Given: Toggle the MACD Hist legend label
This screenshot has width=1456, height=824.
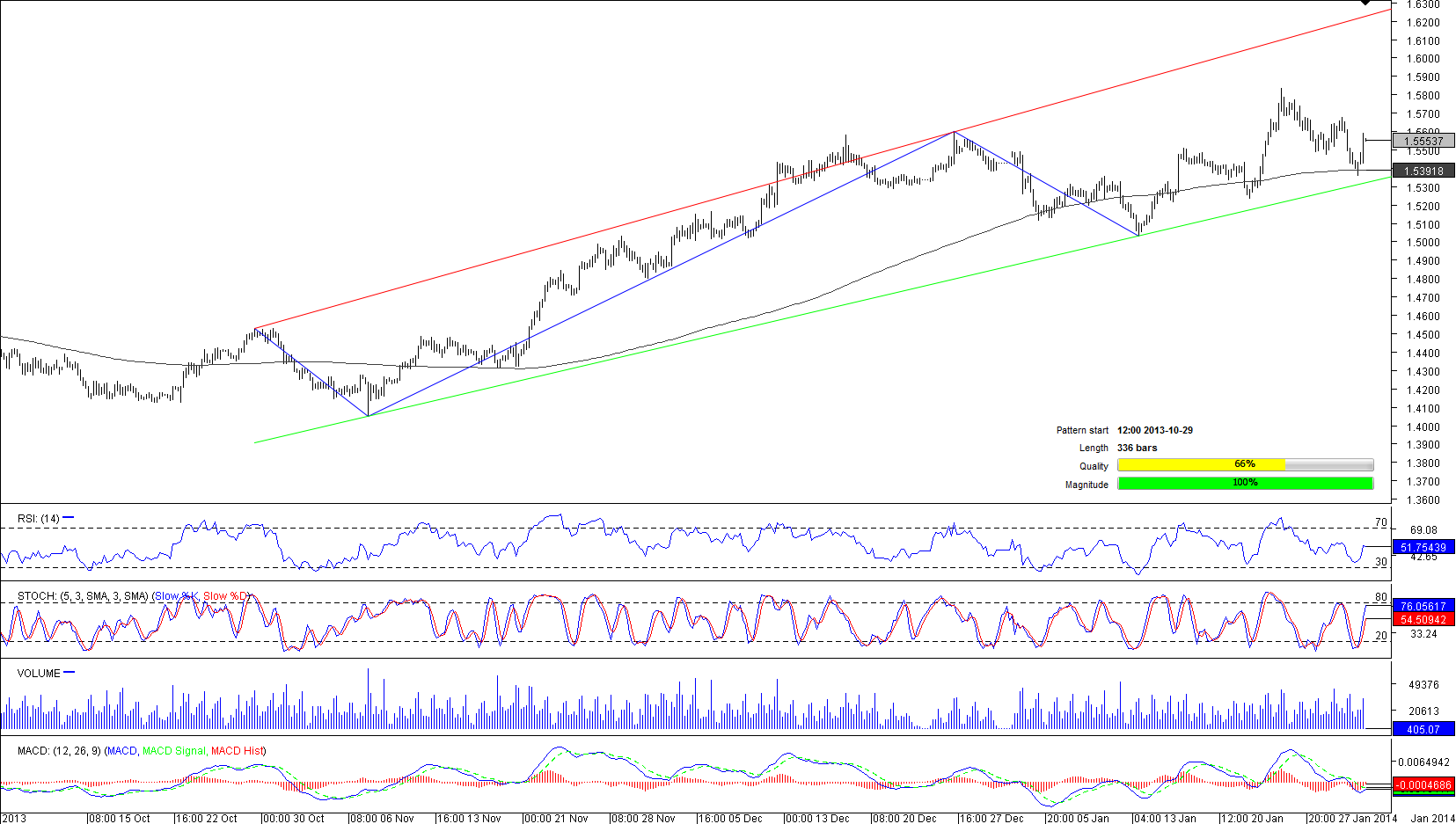Looking at the screenshot, I should coord(237,751).
